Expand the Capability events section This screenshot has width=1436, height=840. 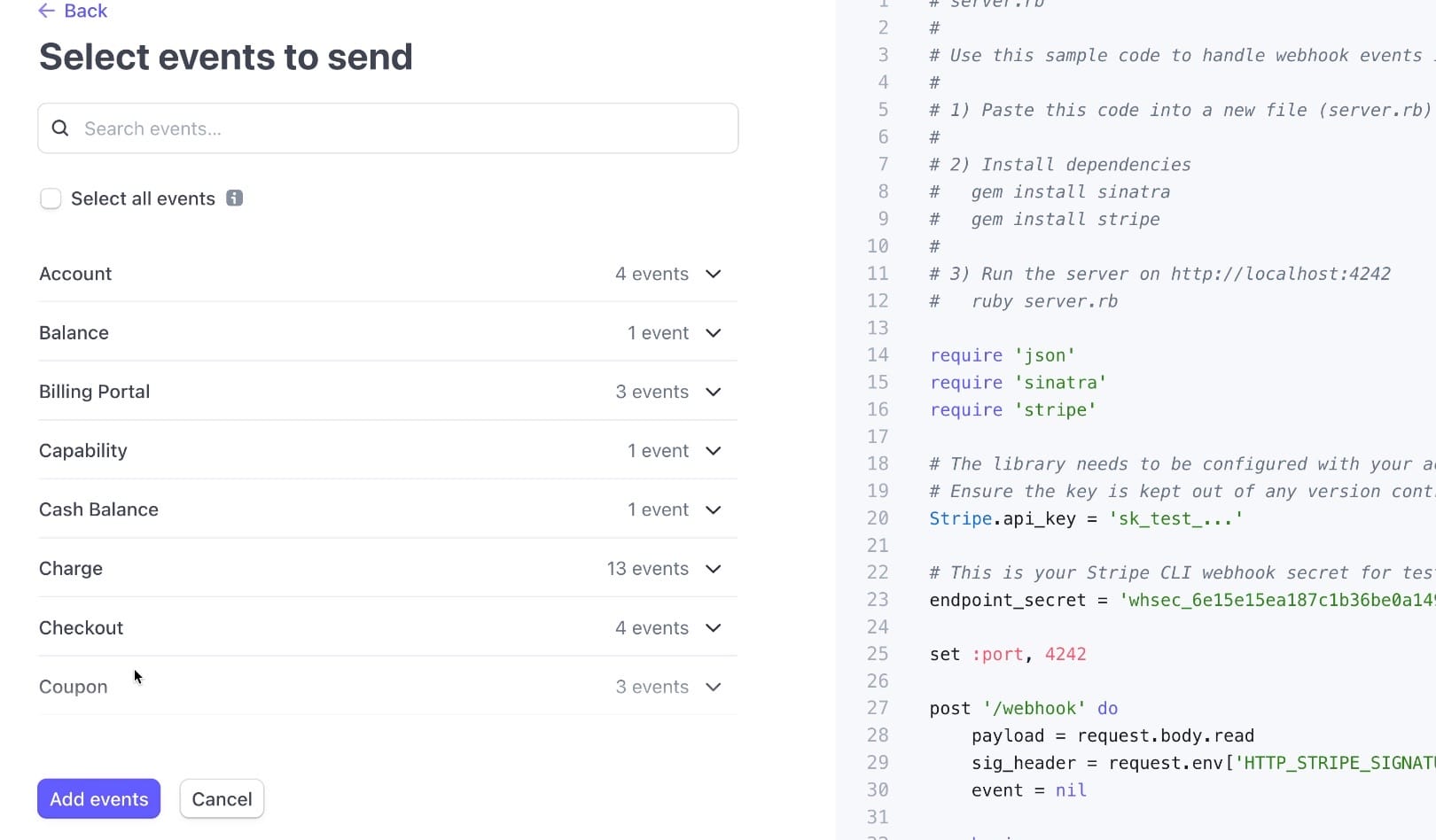click(x=714, y=451)
